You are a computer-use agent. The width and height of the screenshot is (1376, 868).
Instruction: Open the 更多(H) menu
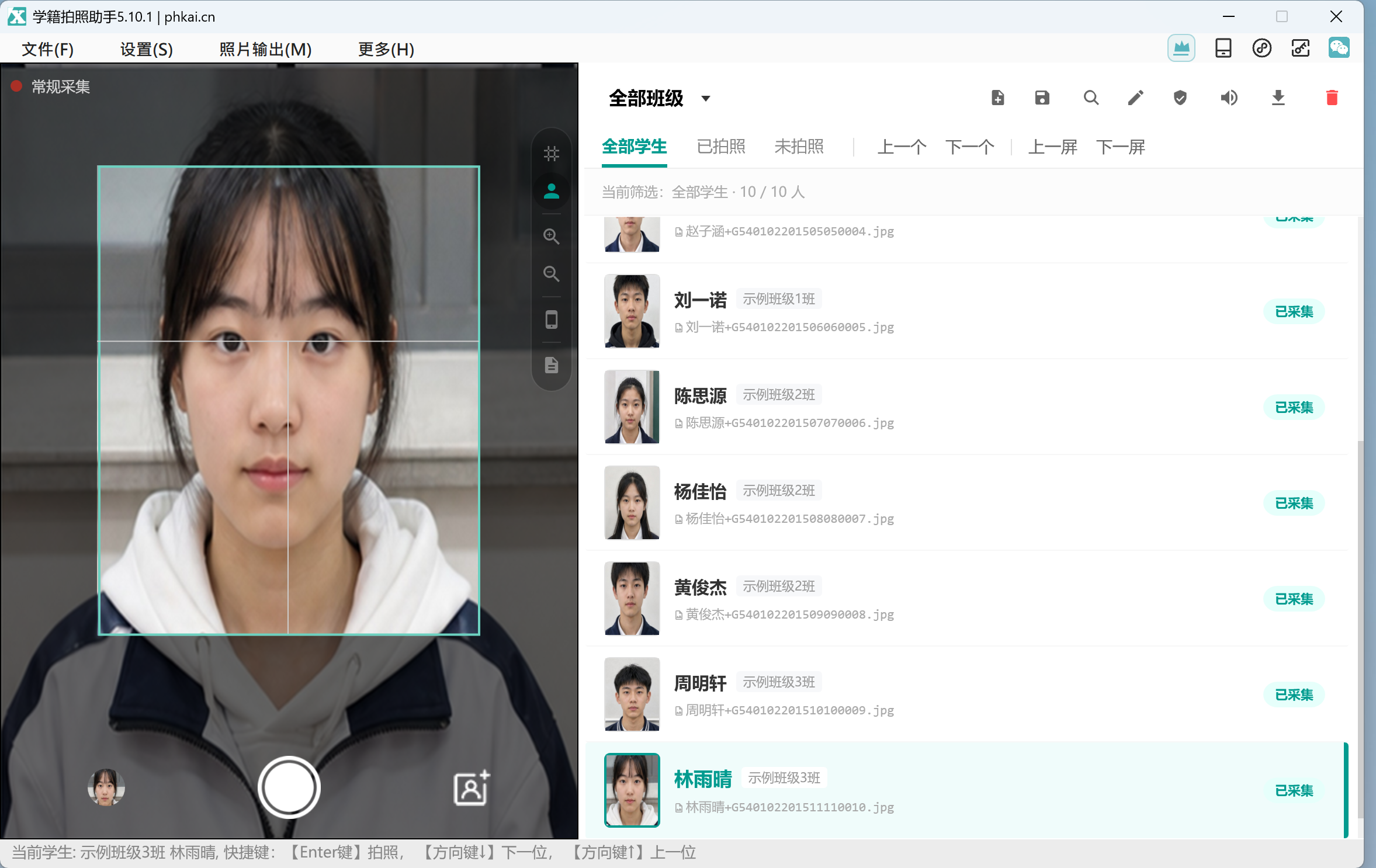point(386,49)
